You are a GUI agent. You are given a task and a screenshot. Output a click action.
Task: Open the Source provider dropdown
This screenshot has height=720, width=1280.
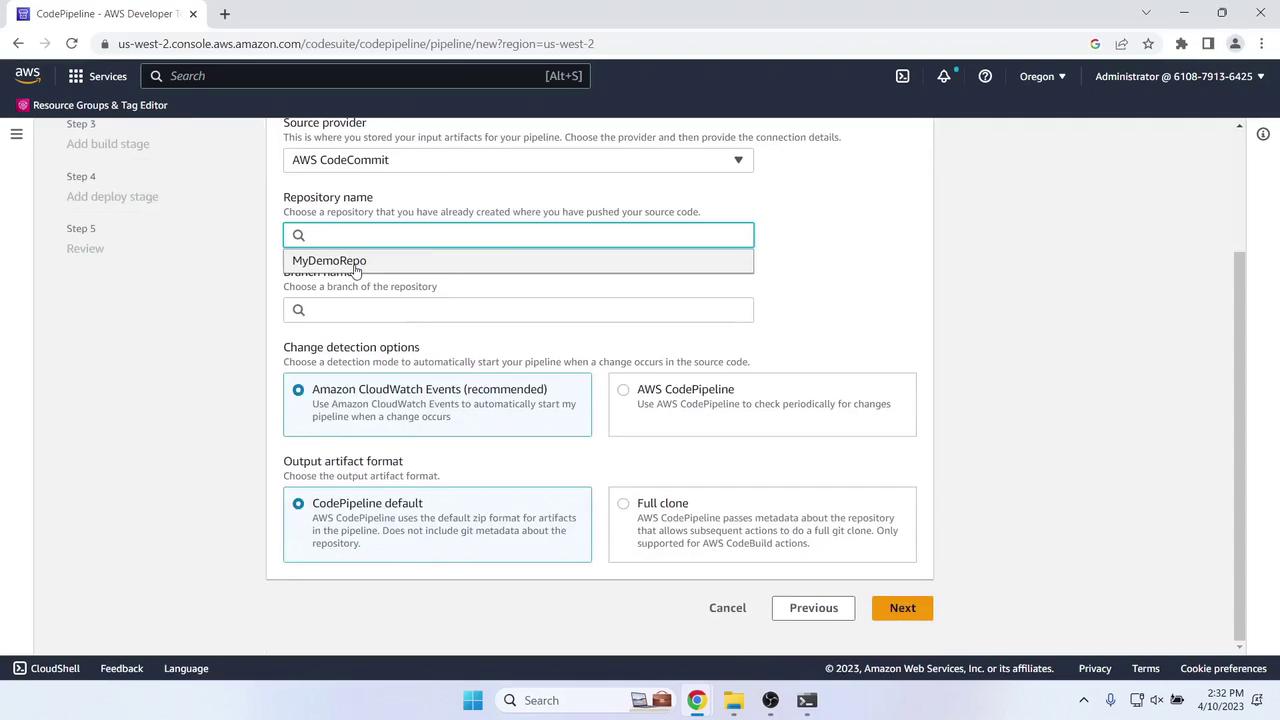pyautogui.click(x=518, y=160)
